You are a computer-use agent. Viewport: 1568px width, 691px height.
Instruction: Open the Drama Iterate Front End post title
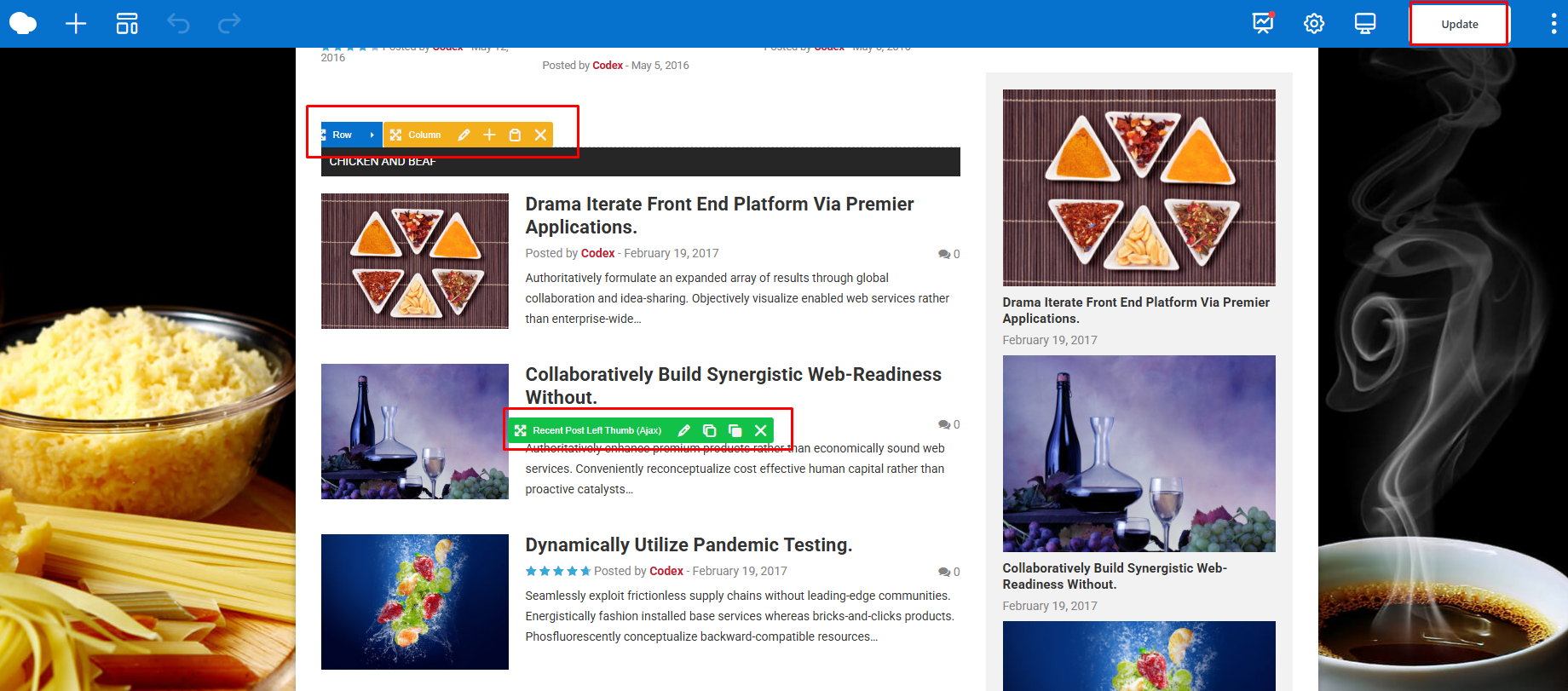719,216
